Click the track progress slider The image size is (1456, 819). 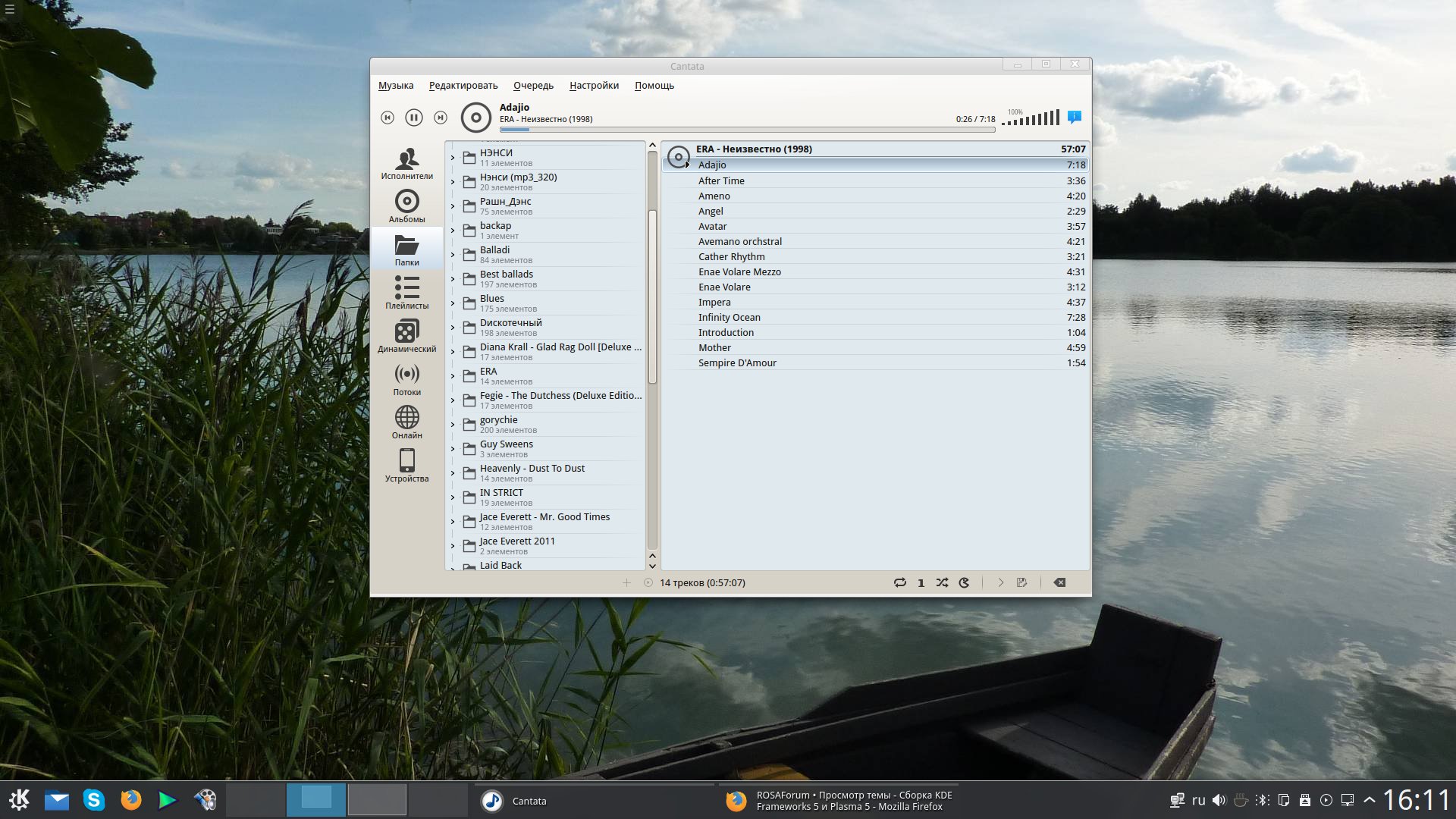pos(747,130)
